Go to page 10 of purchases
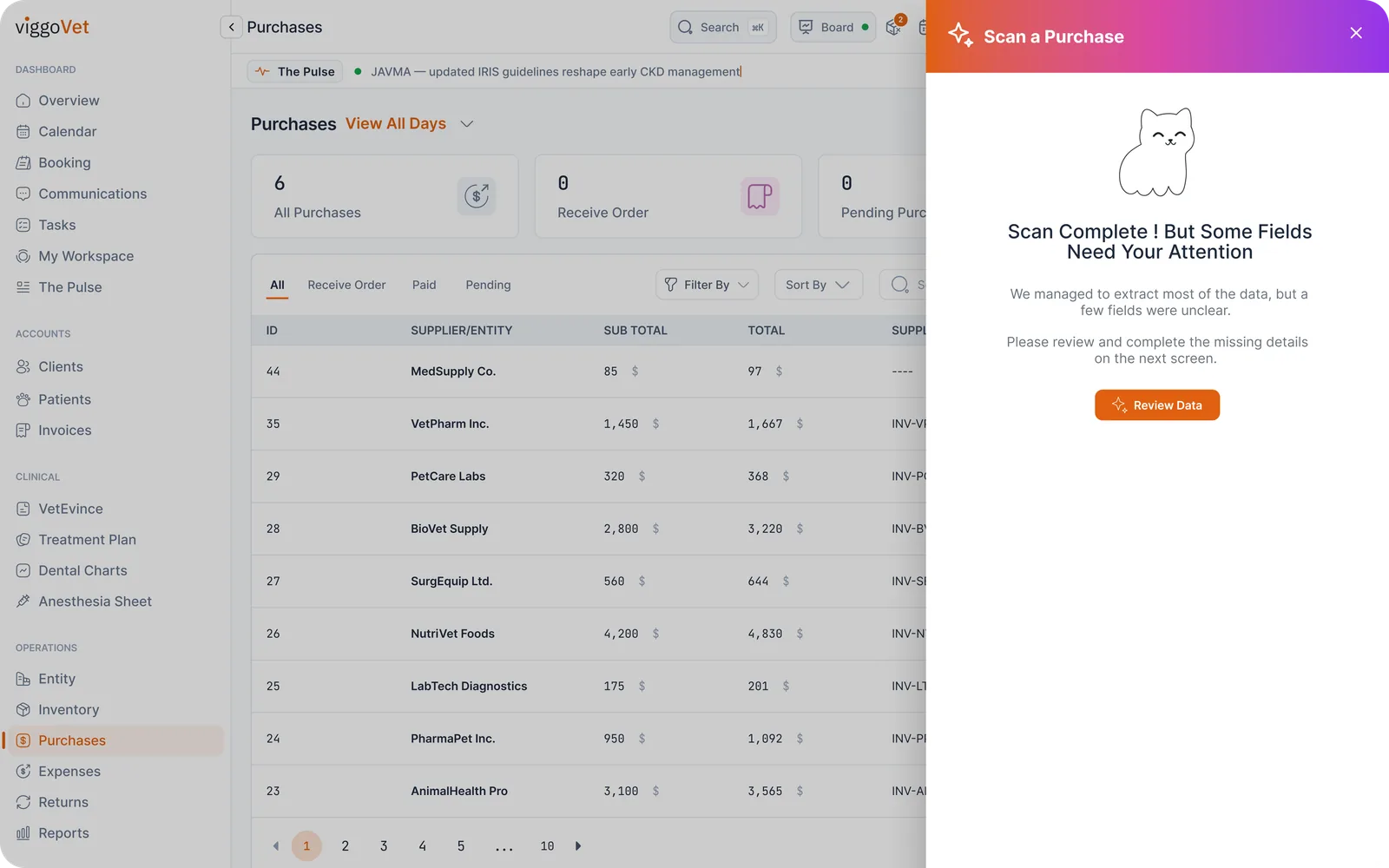Screen dimensions: 1389x868 [547, 846]
